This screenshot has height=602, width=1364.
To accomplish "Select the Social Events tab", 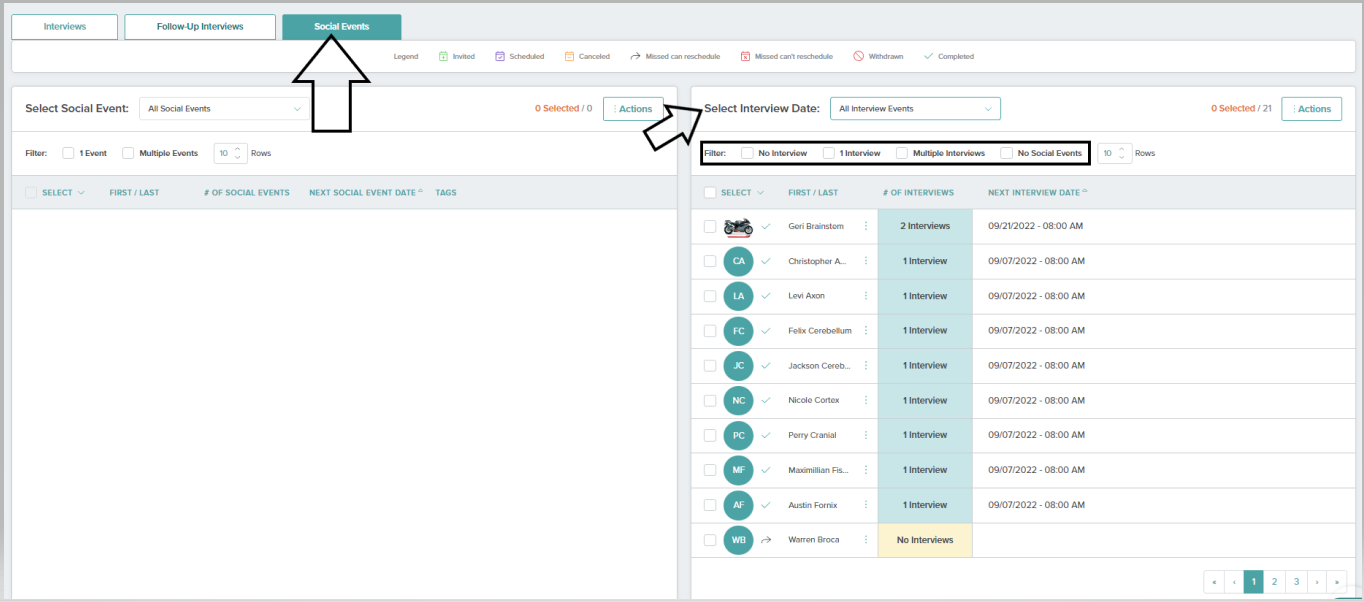I will [x=342, y=27].
